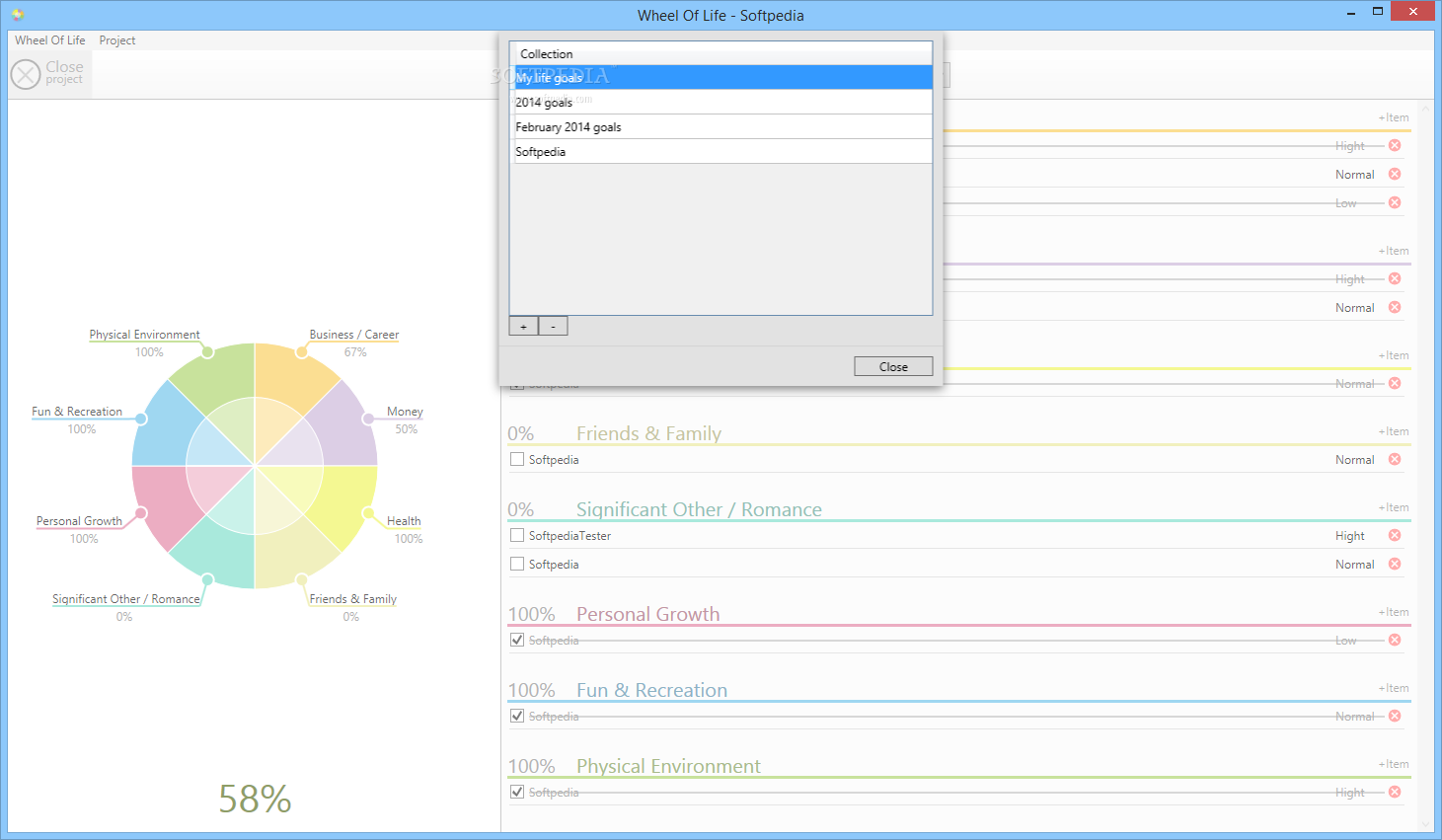Image resolution: width=1442 pixels, height=840 pixels.
Task: Delete the Hight item under the purple line
Action: [1395, 278]
